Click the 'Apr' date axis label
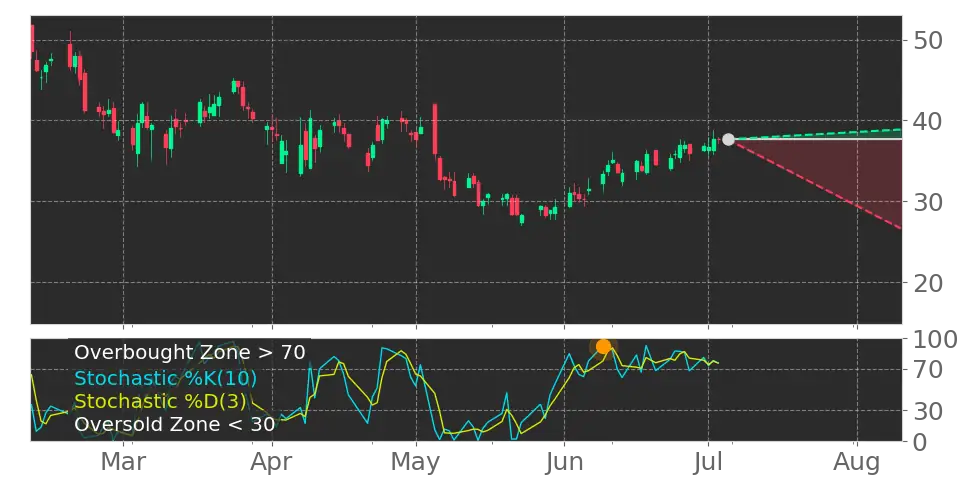The width and height of the screenshot is (972, 486). point(272,462)
